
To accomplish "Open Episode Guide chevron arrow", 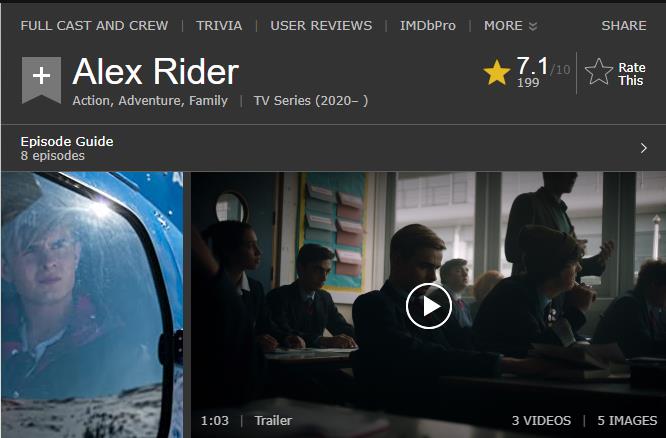I will click(x=643, y=148).
